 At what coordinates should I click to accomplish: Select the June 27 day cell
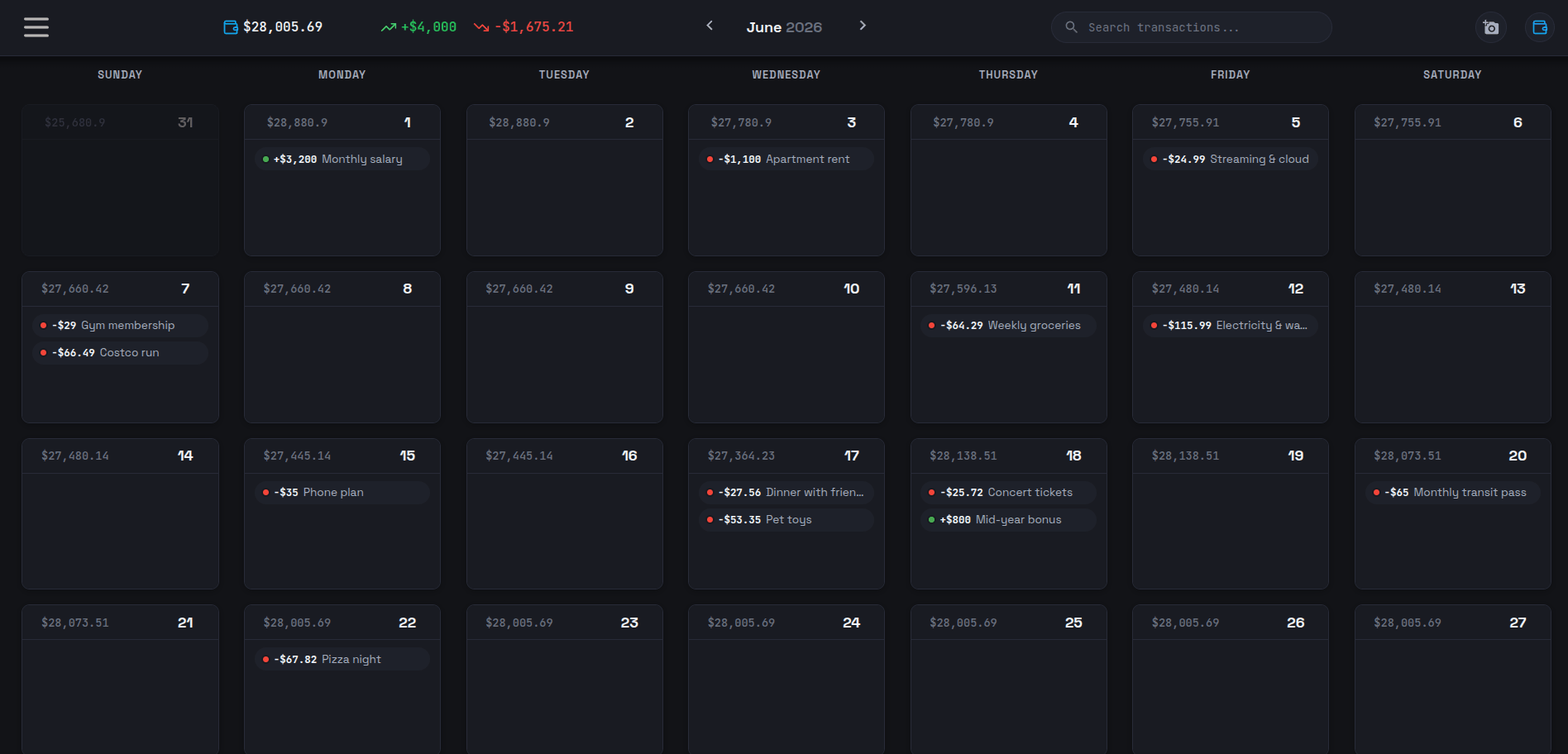[x=1452, y=680]
